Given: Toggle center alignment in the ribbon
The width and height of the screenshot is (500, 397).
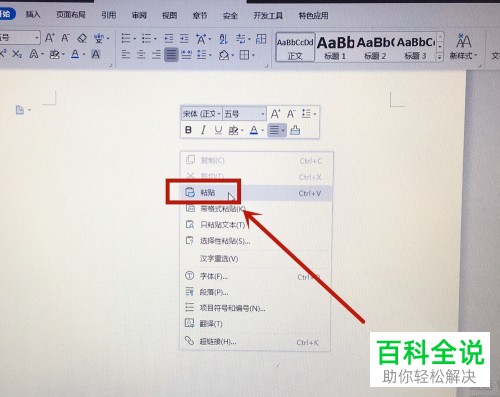Looking at the screenshot, I should pyautogui.click(x=141, y=54).
